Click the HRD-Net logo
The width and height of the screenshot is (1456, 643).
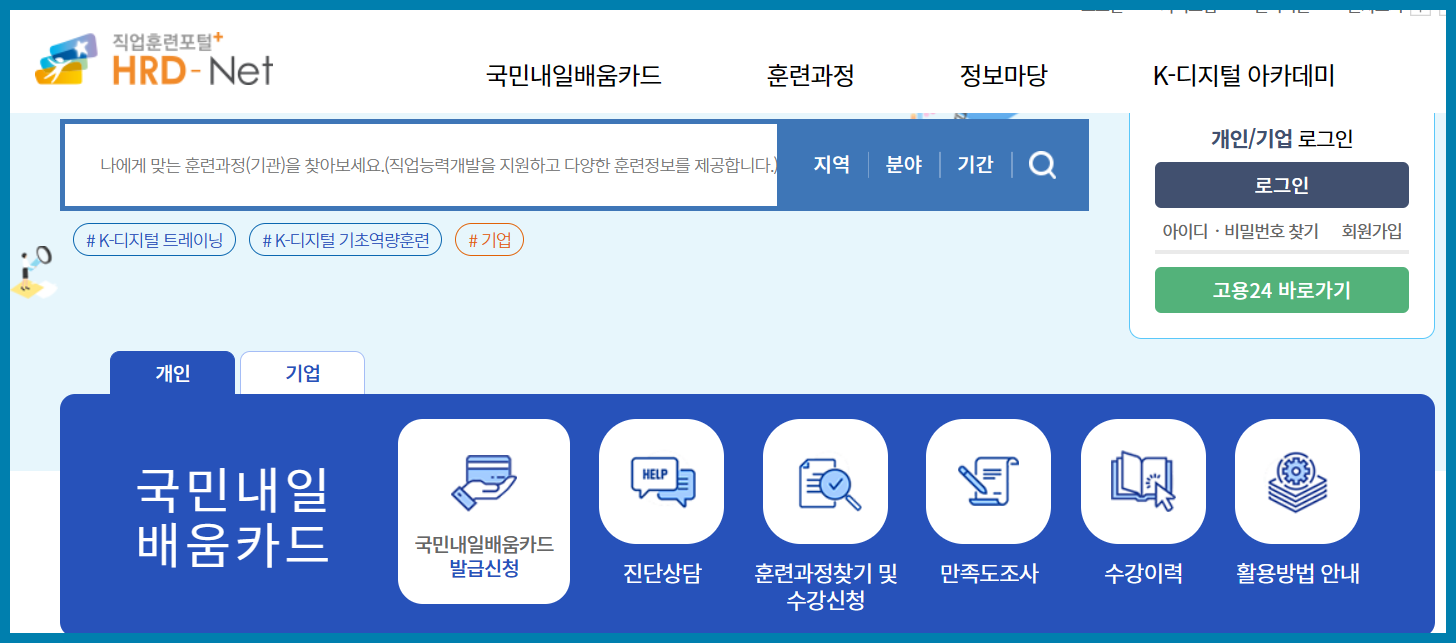(154, 61)
